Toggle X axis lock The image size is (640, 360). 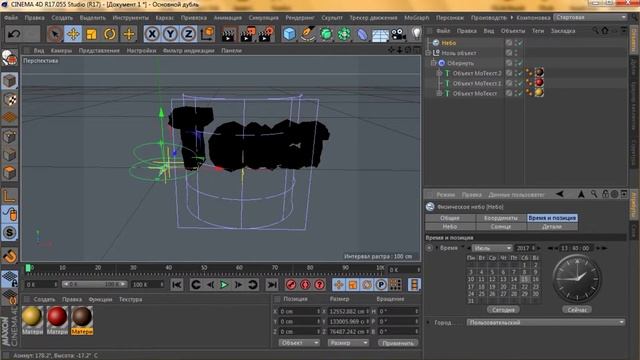152,34
